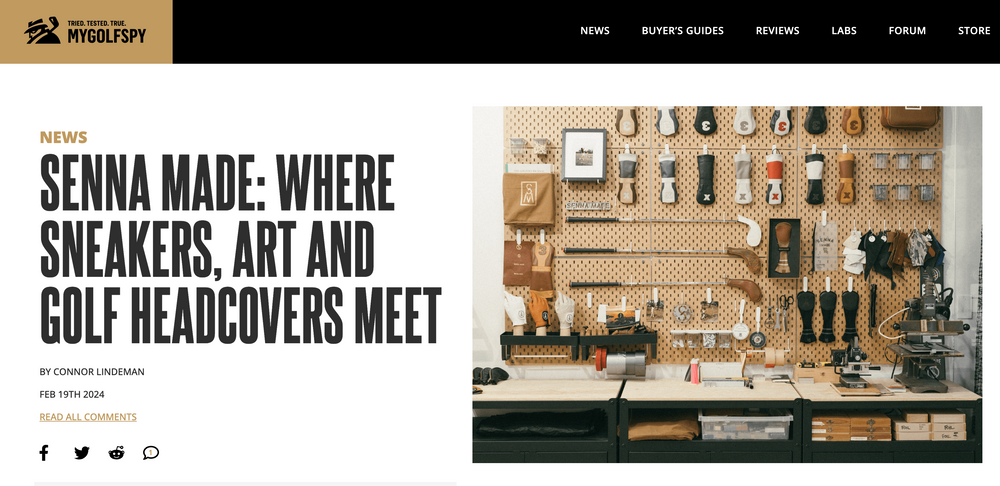Click the gray bar beneath share icons
Viewport: 1000px width, 486px height.
pyautogui.click(x=246, y=484)
